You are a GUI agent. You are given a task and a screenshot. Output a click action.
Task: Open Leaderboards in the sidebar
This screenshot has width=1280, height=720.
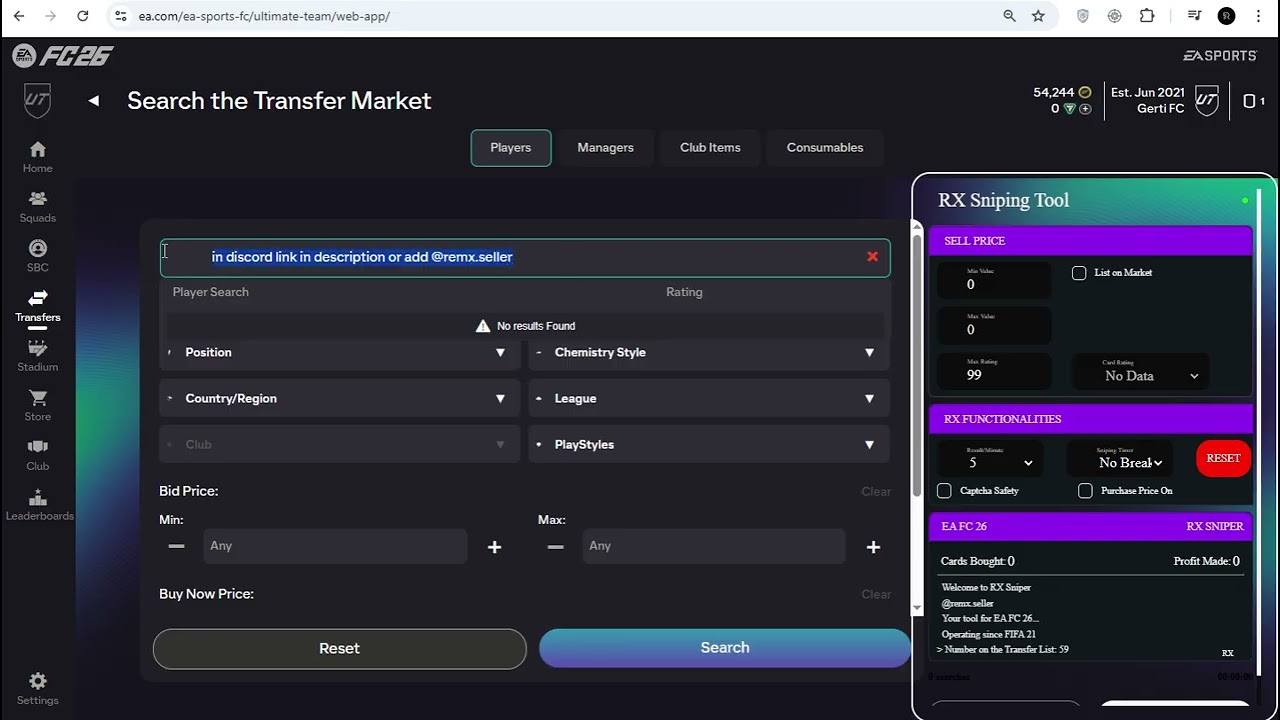[x=37, y=505]
